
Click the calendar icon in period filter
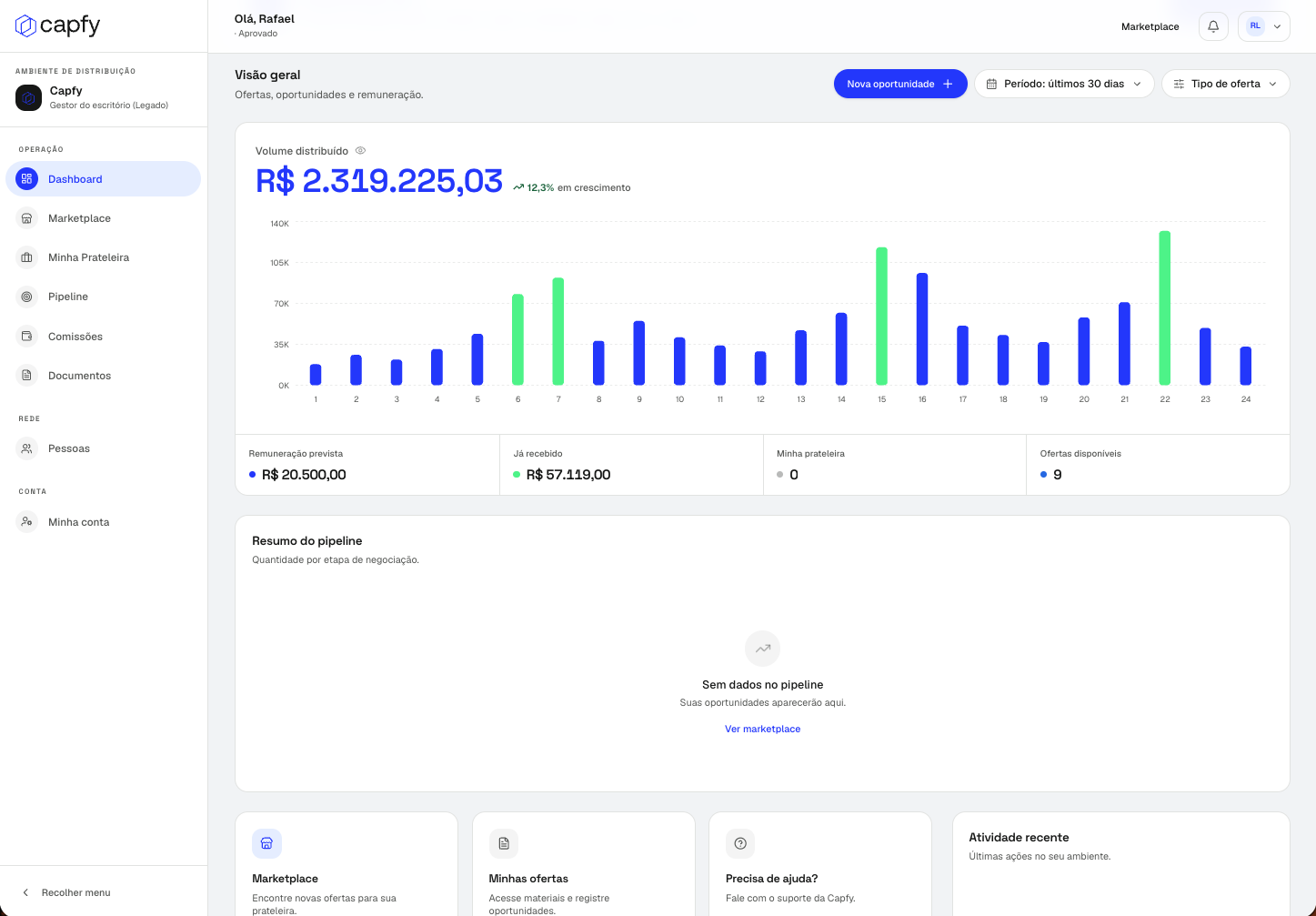point(991,84)
